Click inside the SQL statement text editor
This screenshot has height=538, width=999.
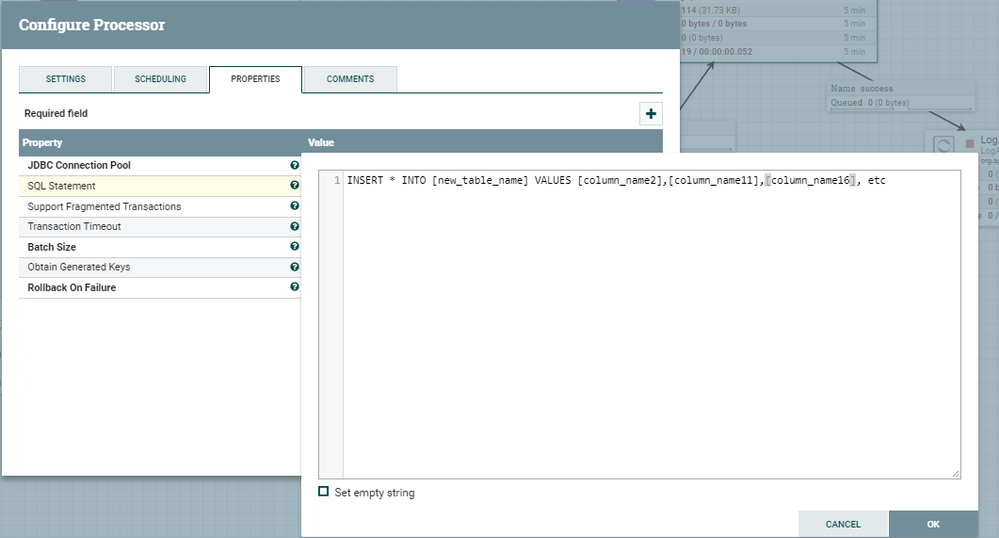tap(650, 320)
